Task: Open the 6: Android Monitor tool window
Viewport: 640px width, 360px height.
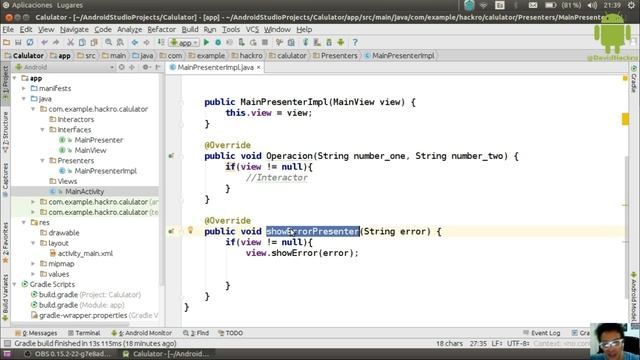Action: pyautogui.click(x=142, y=333)
